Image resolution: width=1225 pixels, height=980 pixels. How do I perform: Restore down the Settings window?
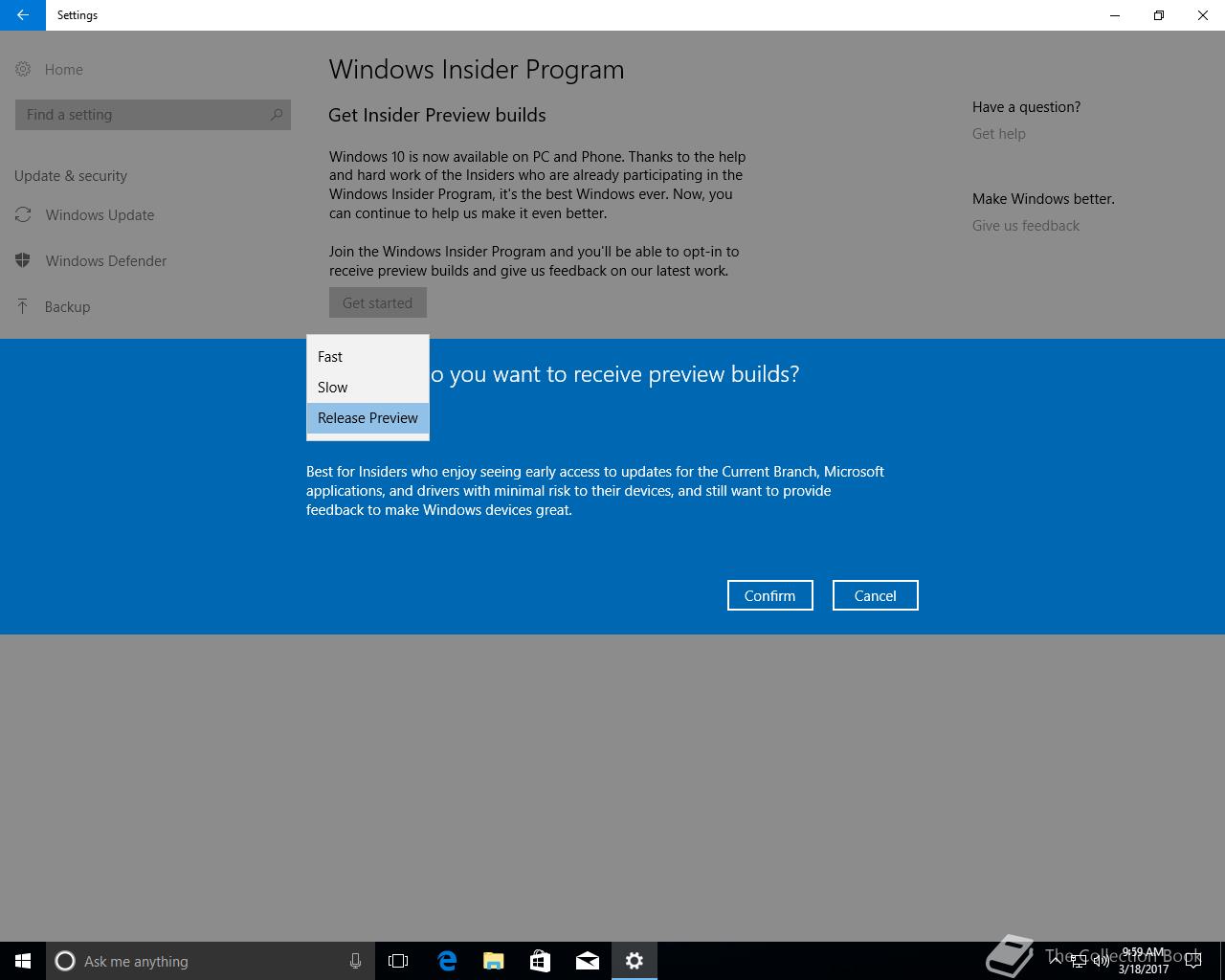[x=1159, y=15]
